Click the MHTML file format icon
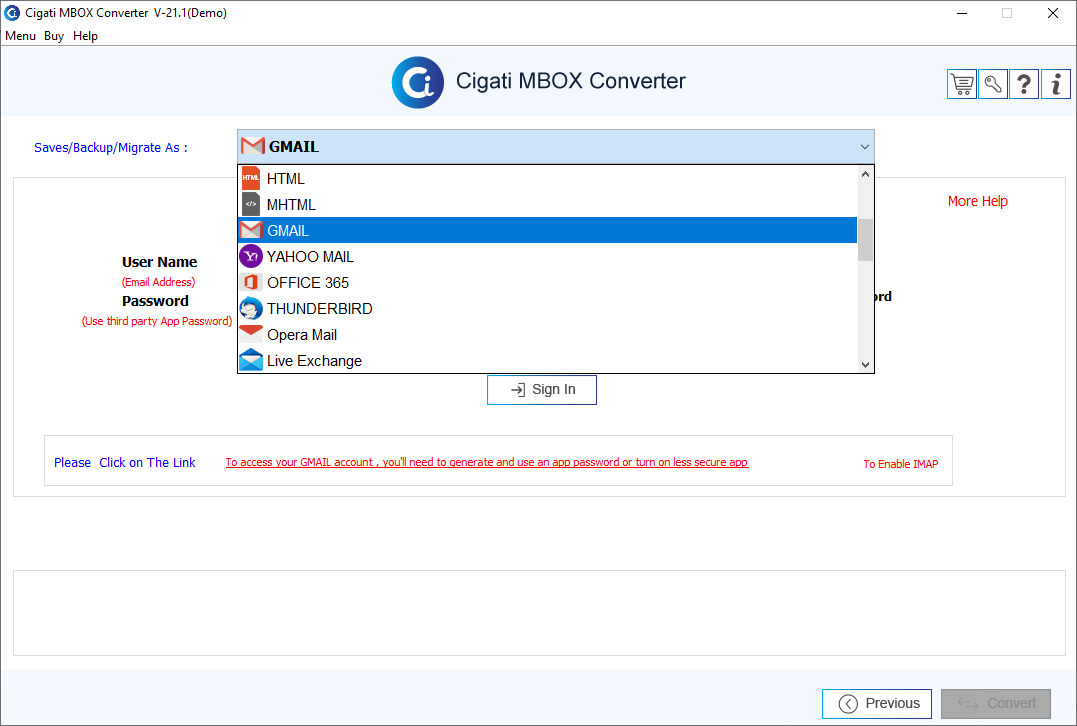This screenshot has height=726, width=1077. point(251,205)
